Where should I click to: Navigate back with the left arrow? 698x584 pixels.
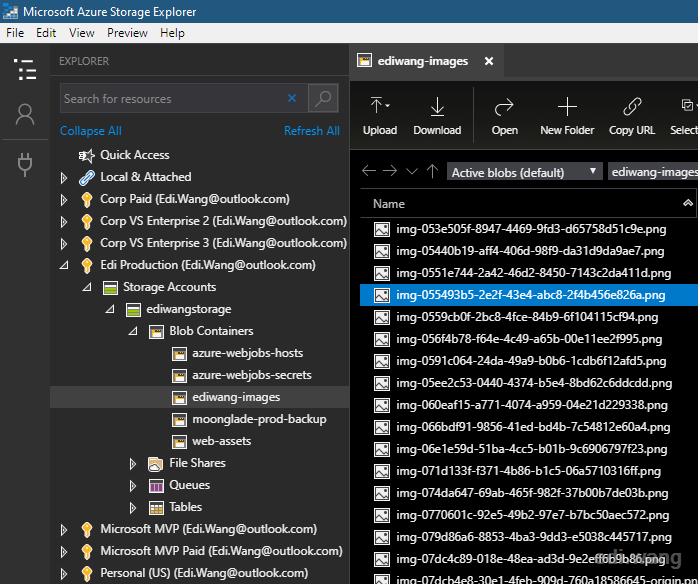[x=369, y=170]
